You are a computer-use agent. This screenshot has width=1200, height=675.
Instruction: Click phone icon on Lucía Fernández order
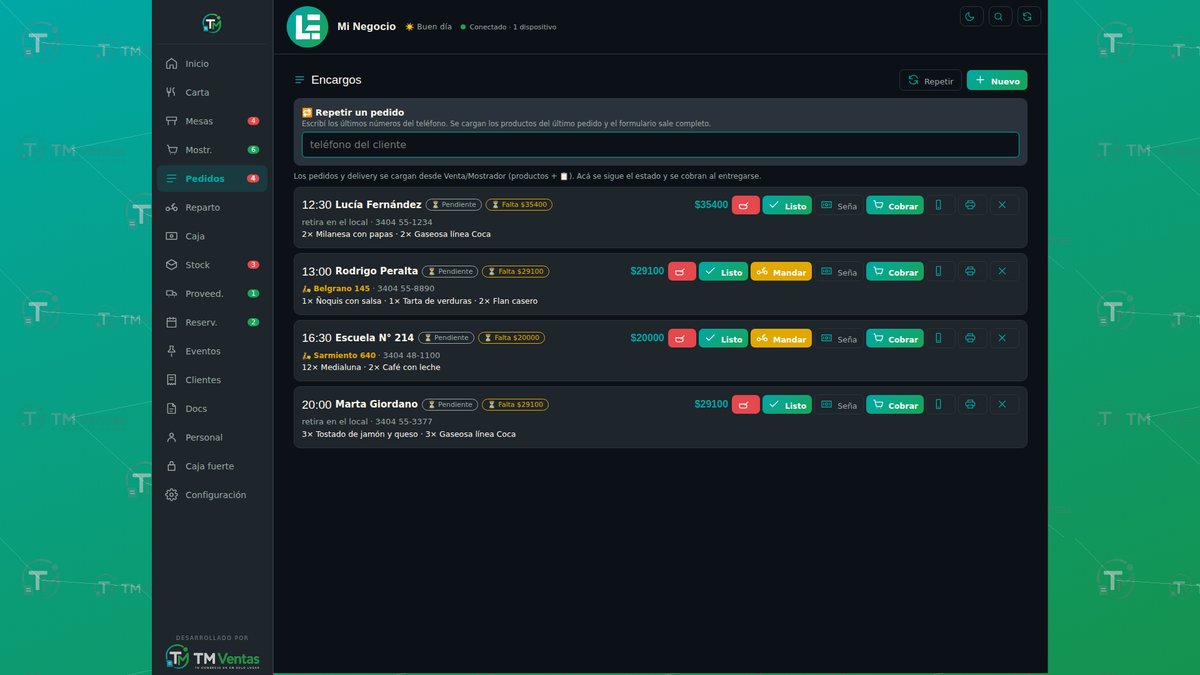[x=939, y=205]
